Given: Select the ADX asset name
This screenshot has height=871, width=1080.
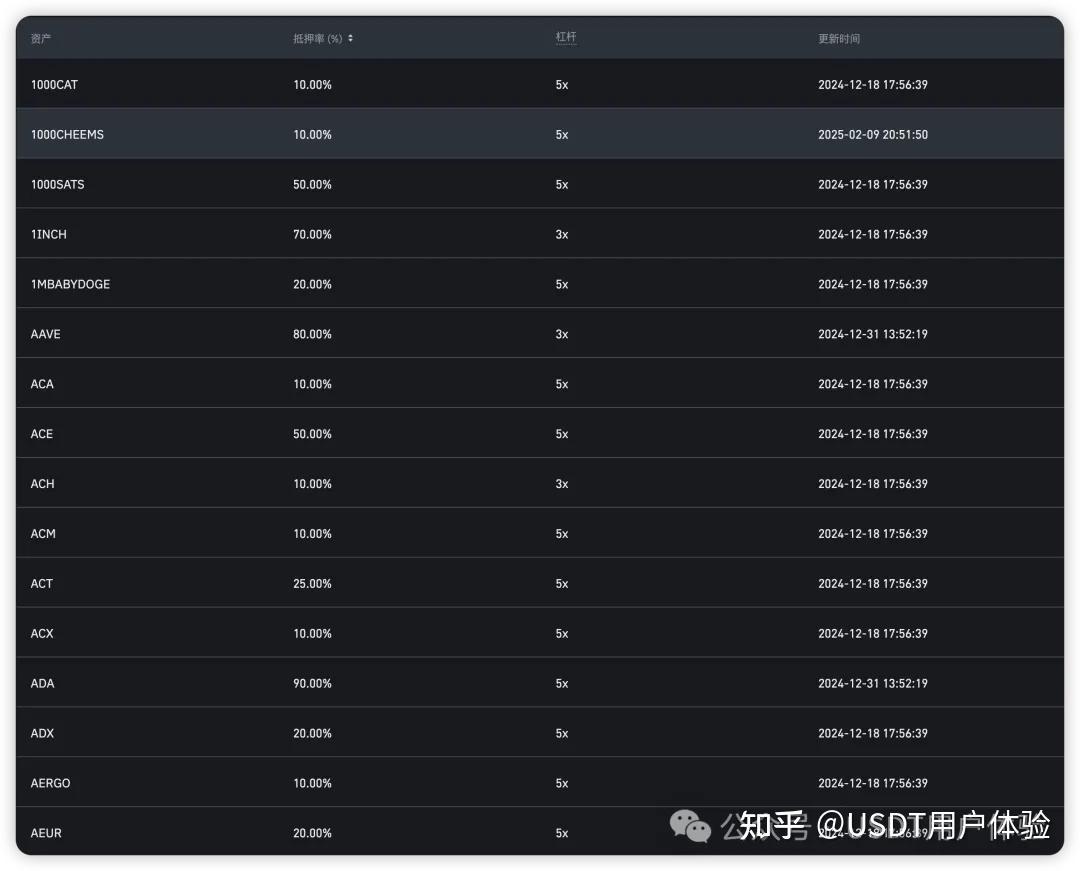Looking at the screenshot, I should [x=43, y=734].
